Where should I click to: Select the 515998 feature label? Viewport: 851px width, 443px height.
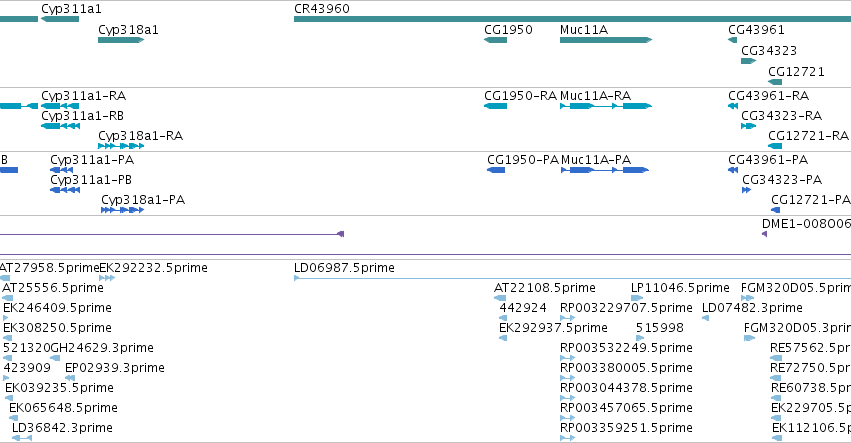660,328
